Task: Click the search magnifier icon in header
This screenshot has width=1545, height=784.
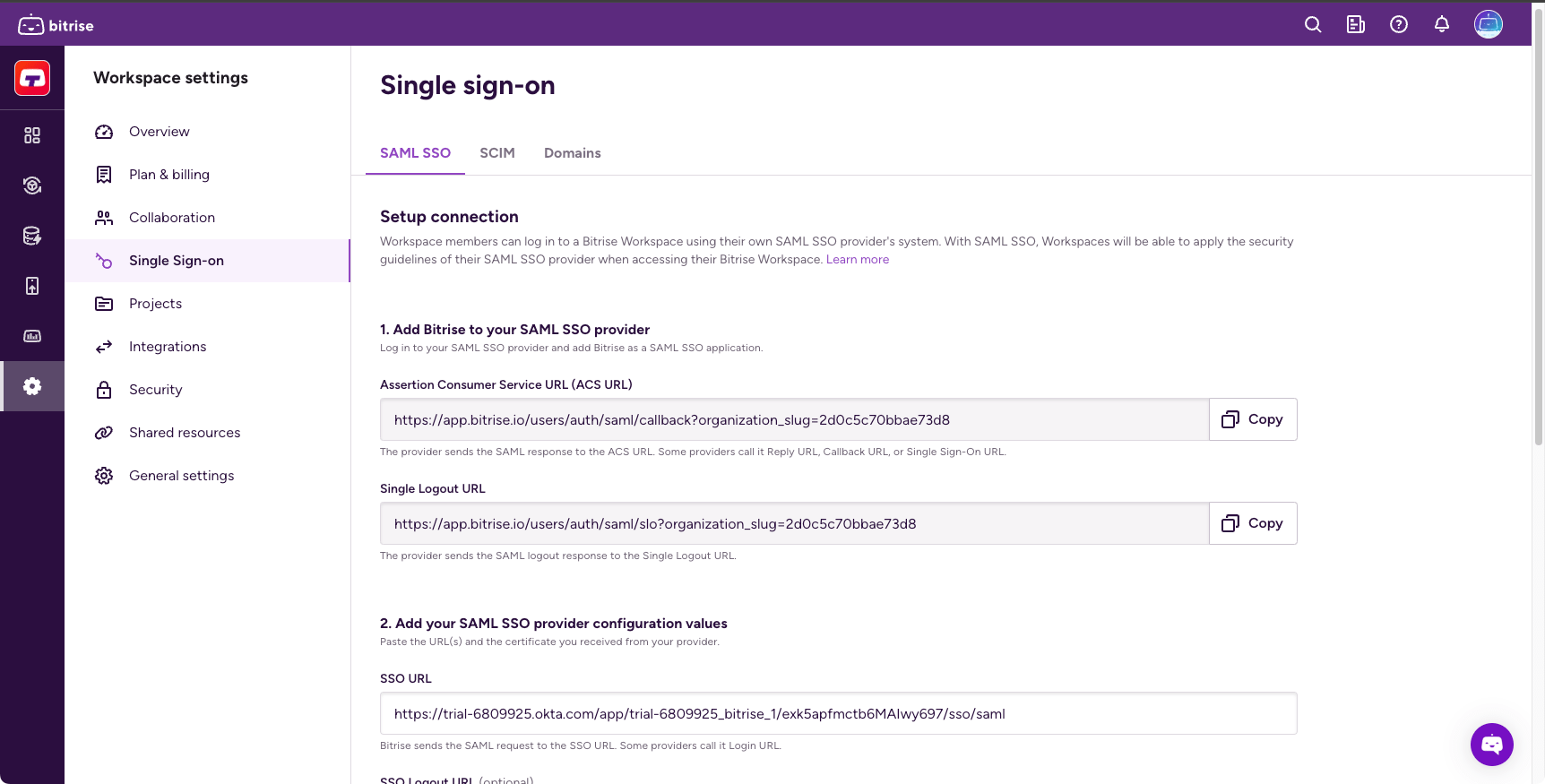Action: [x=1313, y=25]
